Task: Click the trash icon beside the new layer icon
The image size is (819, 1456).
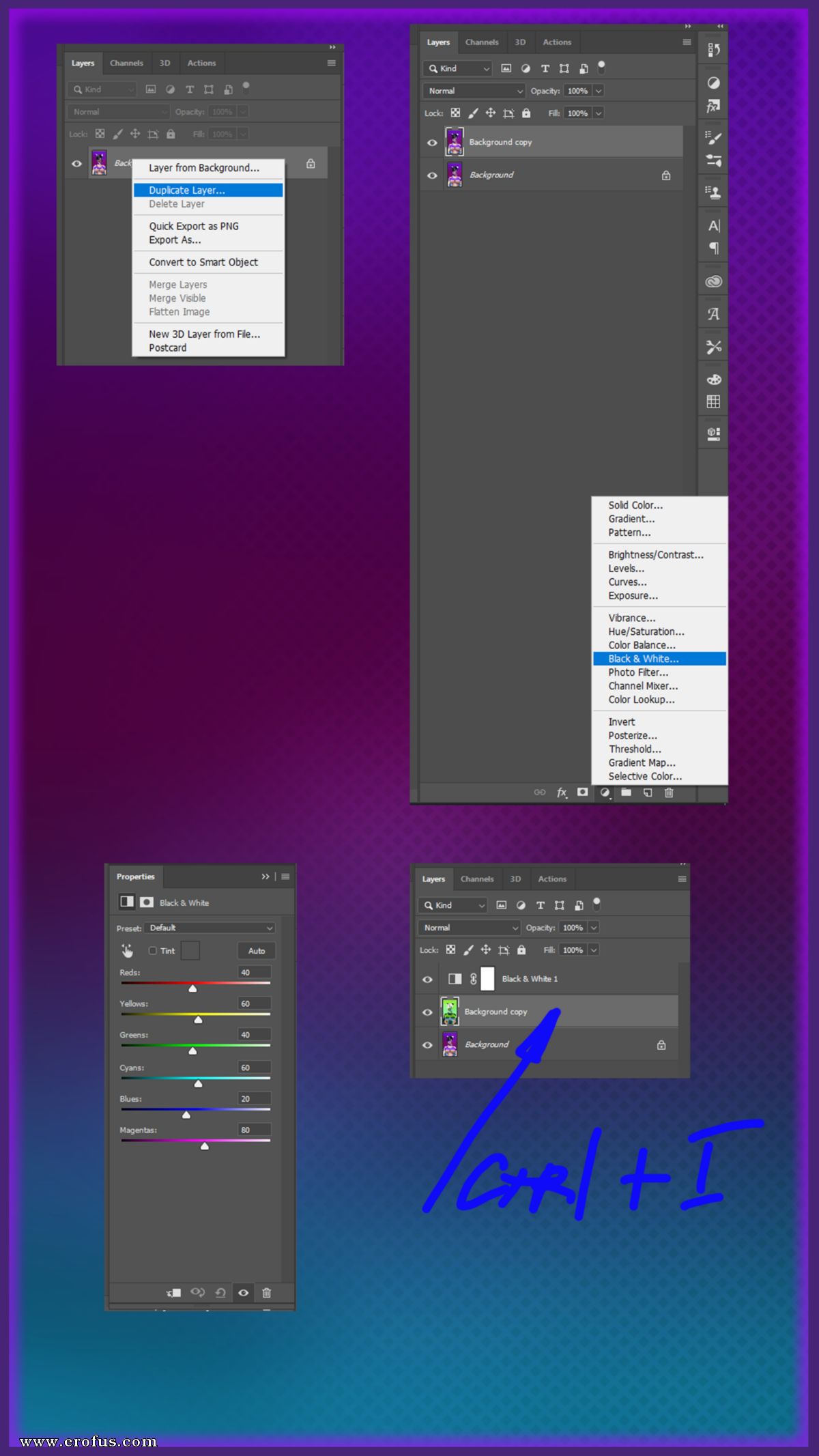Action: [x=669, y=792]
